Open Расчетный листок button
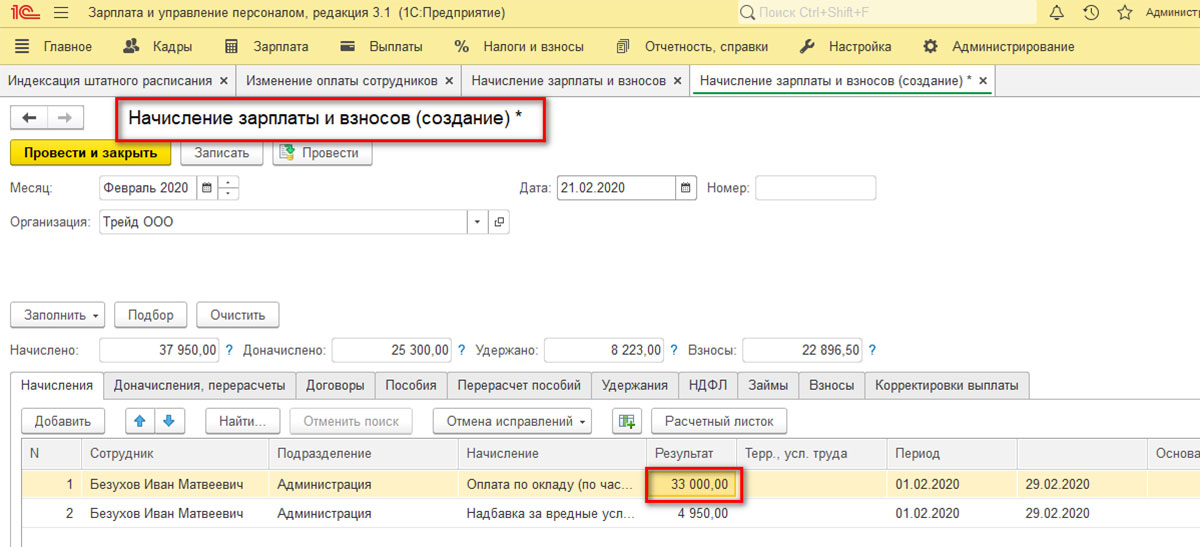This screenshot has height=547, width=1200. [718, 421]
